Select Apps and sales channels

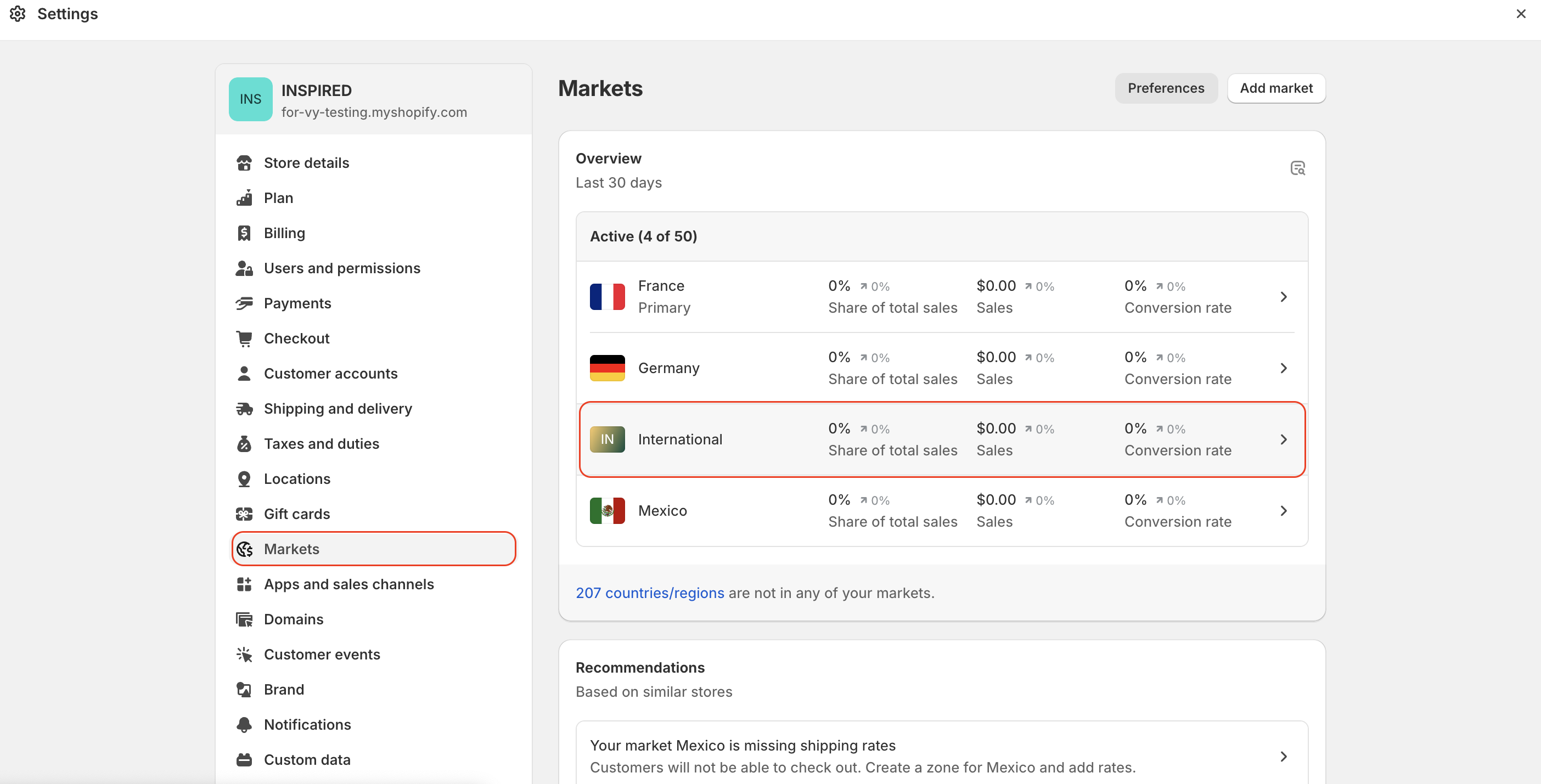349,584
